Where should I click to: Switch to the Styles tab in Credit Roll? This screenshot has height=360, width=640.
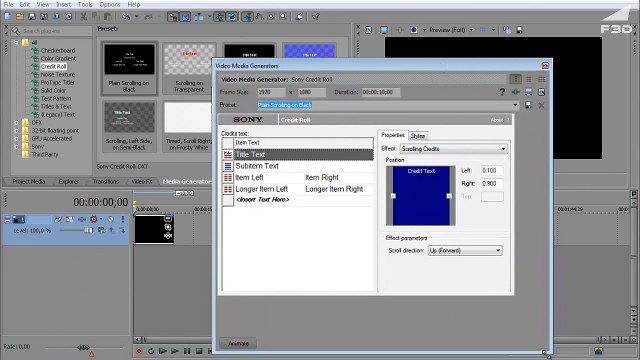[418, 136]
